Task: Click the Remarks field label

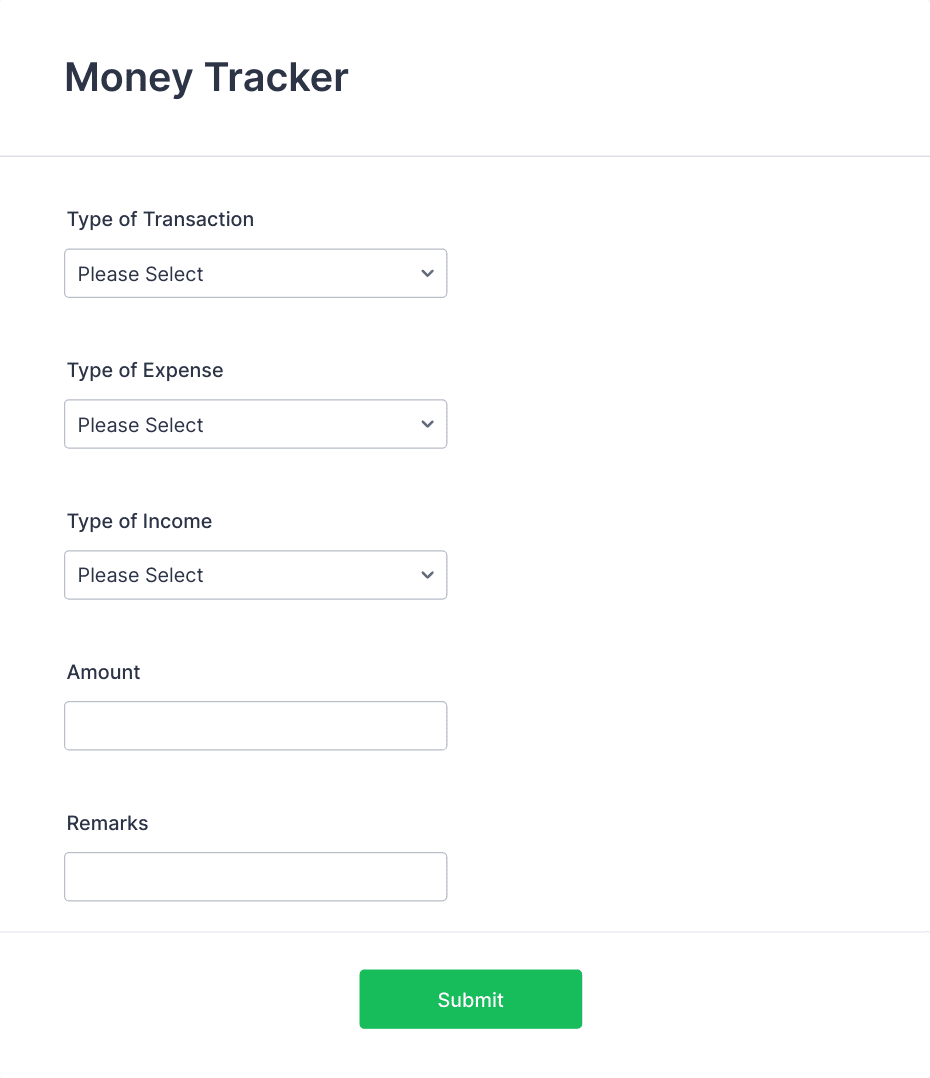Action: pos(107,823)
